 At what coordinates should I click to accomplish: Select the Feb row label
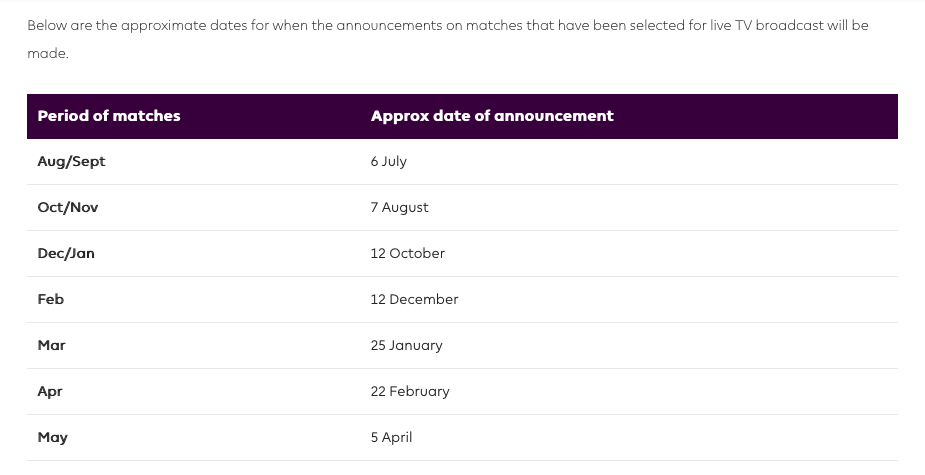pyautogui.click(x=51, y=299)
